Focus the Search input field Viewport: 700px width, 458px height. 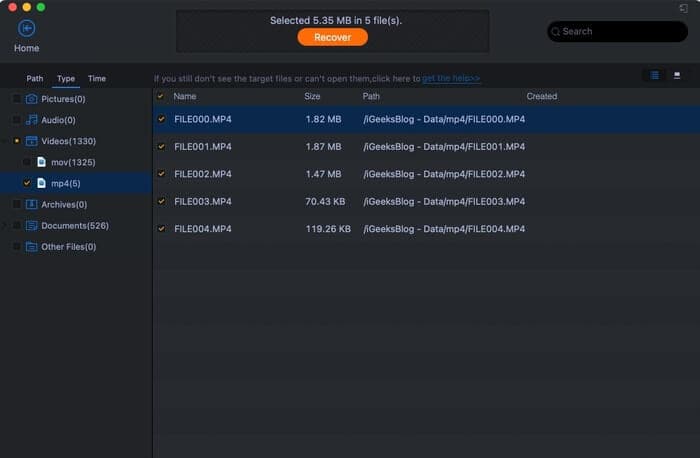tap(617, 31)
